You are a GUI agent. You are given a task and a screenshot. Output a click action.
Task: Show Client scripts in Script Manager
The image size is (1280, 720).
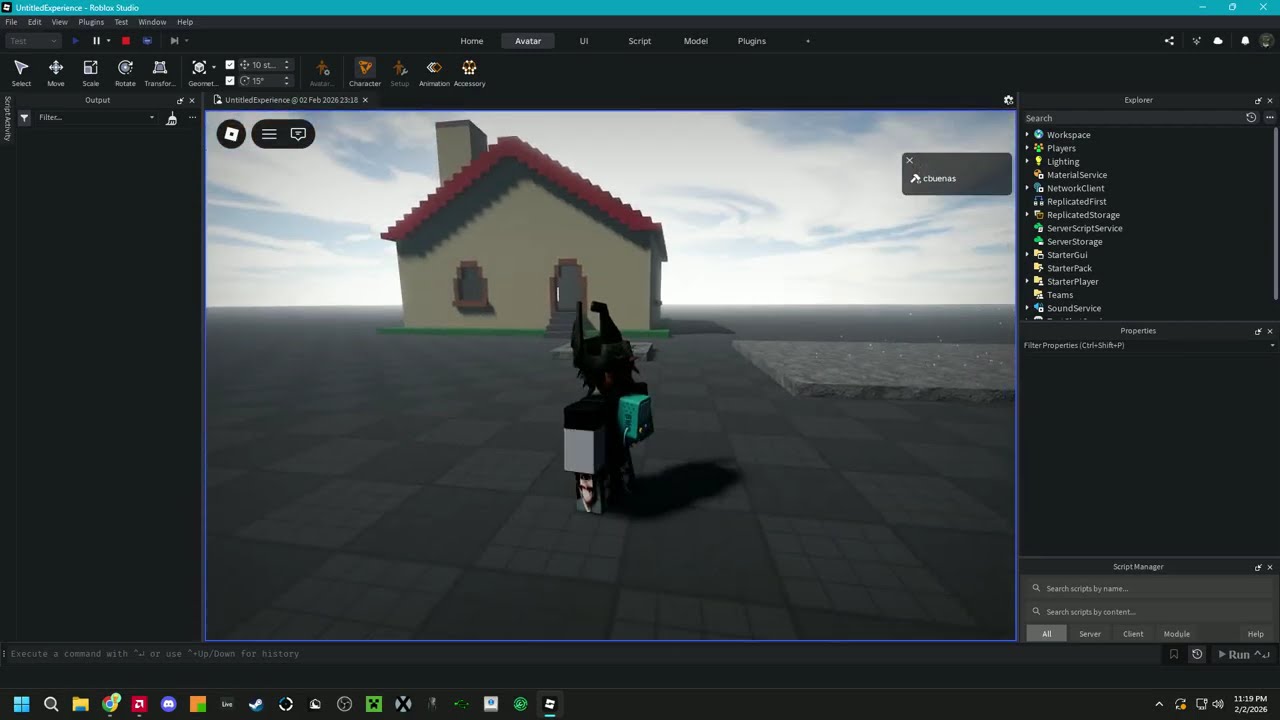[x=1133, y=634]
